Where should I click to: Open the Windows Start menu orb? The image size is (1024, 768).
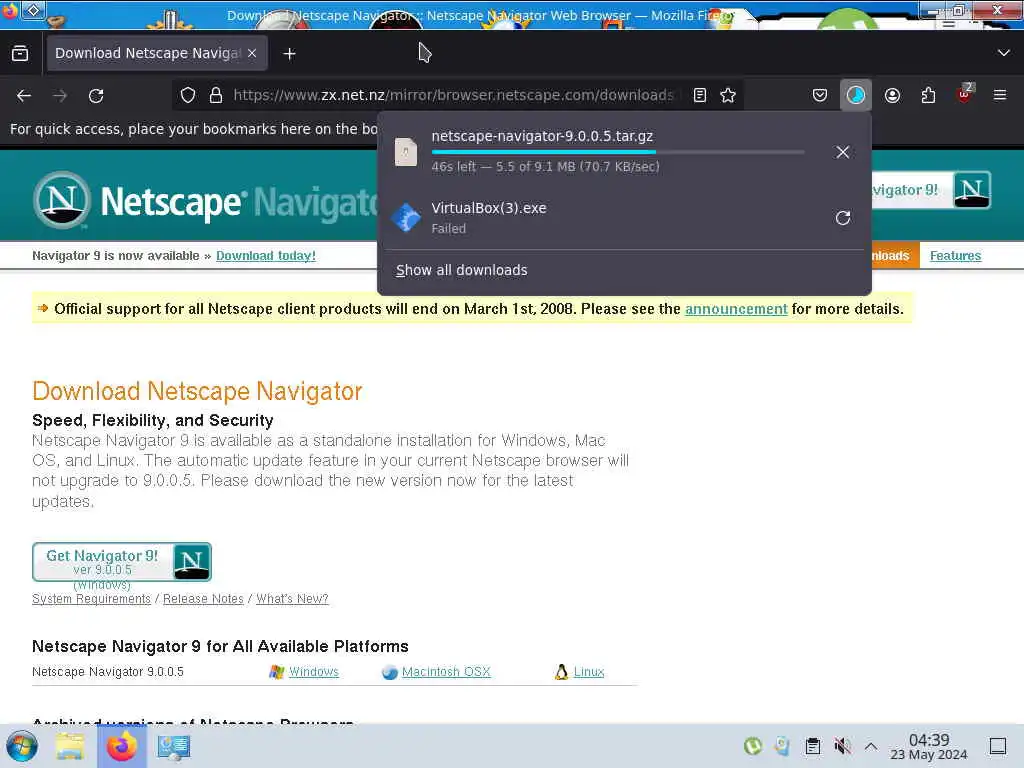(x=22, y=746)
